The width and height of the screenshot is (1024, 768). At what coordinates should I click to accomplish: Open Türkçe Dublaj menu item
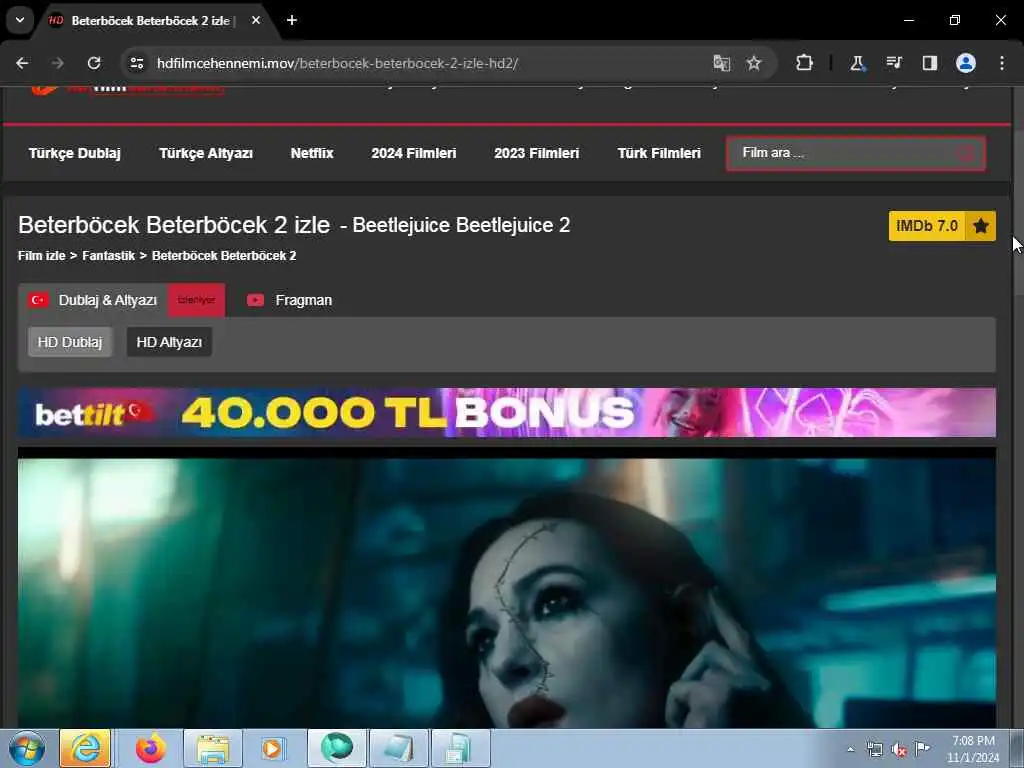(74, 153)
